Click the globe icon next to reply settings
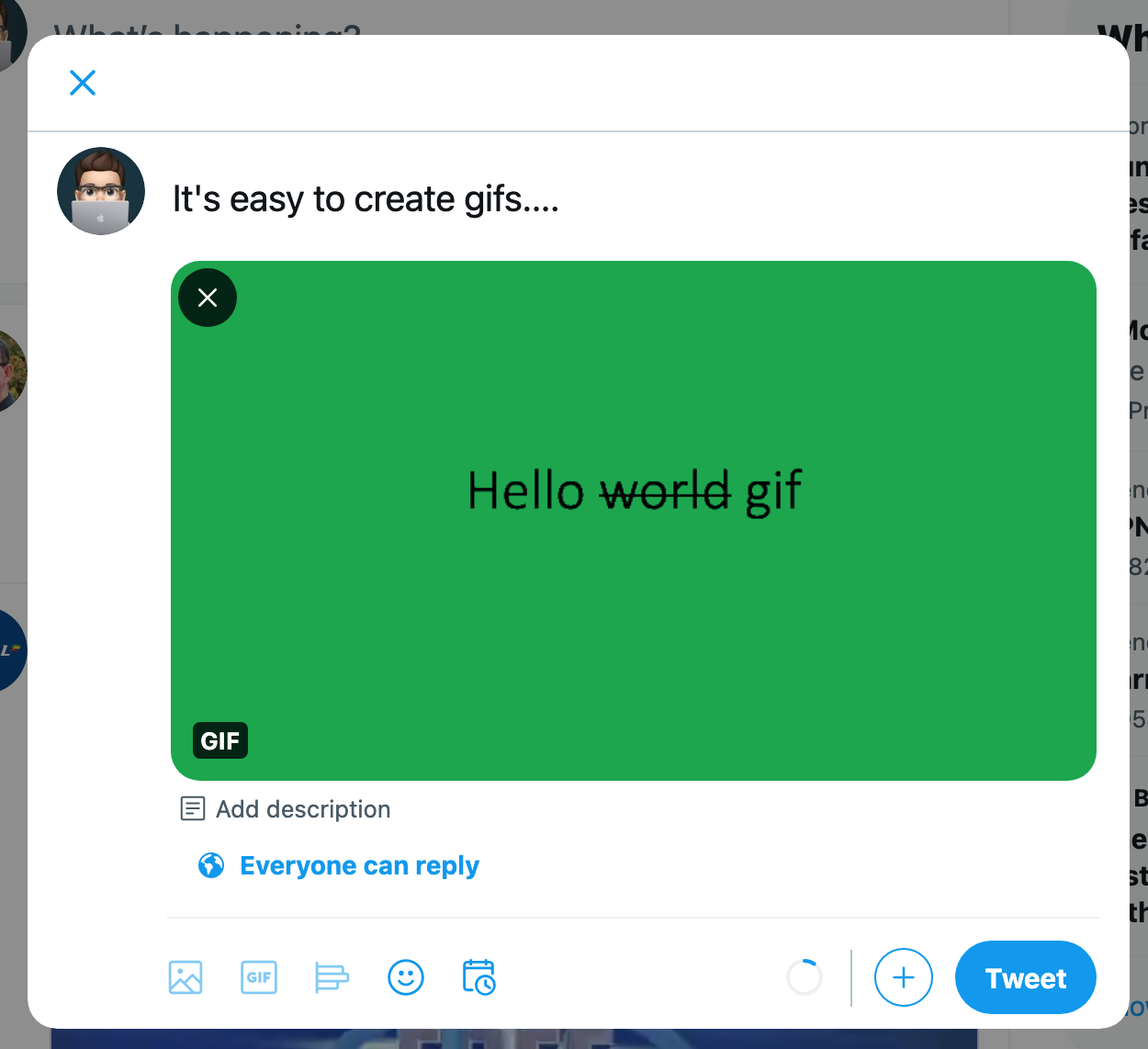The height and width of the screenshot is (1049, 1148). click(x=211, y=864)
